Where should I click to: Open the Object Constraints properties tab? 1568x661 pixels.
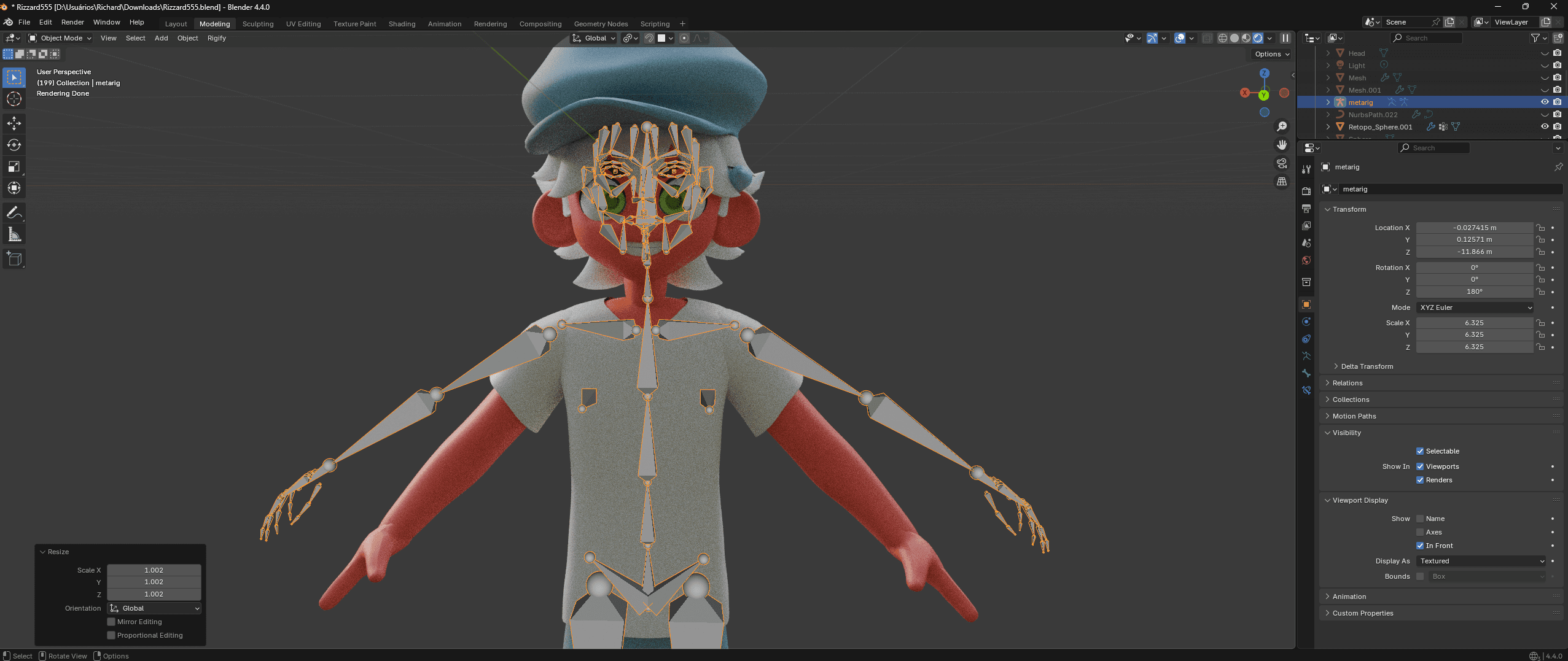click(x=1306, y=339)
